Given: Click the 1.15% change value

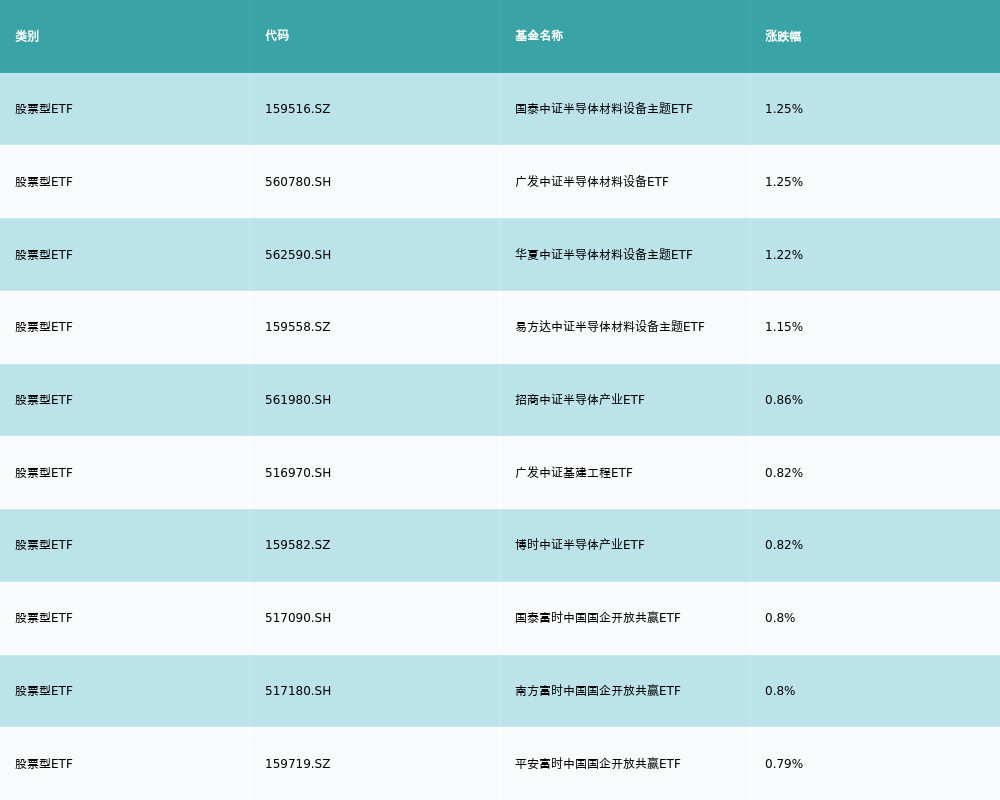Looking at the screenshot, I should 784,327.
